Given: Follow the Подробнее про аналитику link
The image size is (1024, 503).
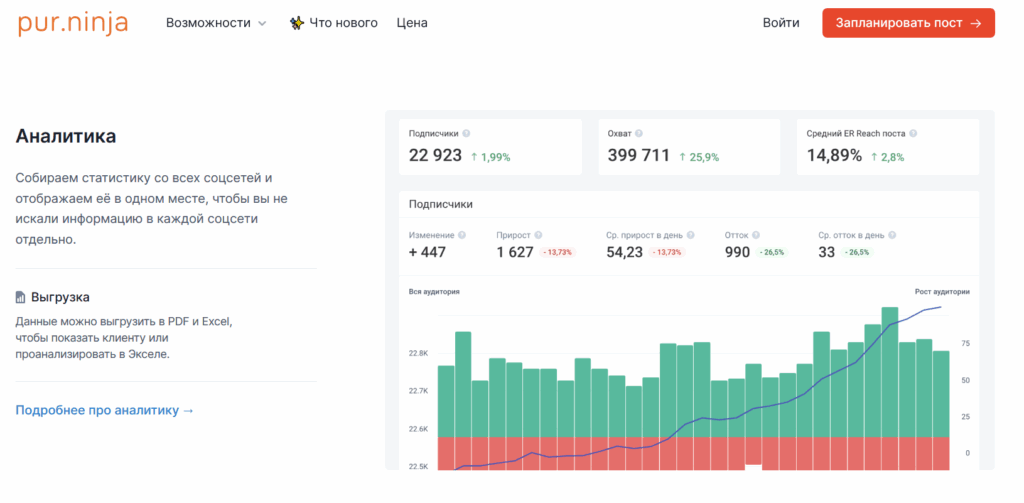Looking at the screenshot, I should (x=105, y=410).
